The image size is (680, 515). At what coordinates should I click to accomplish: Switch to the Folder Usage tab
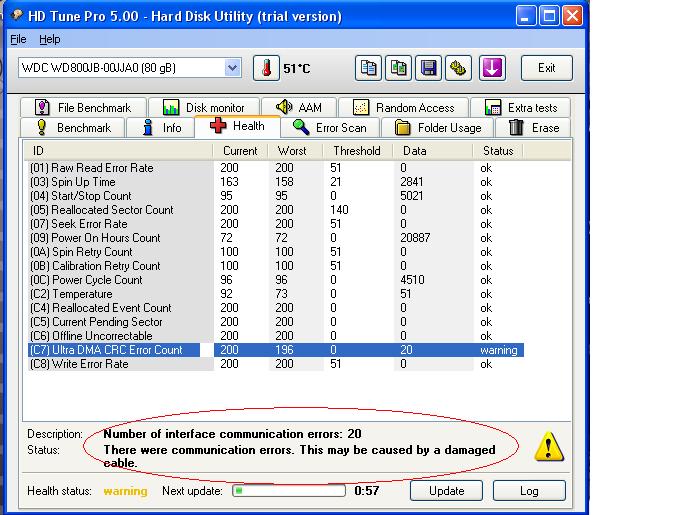pos(438,128)
